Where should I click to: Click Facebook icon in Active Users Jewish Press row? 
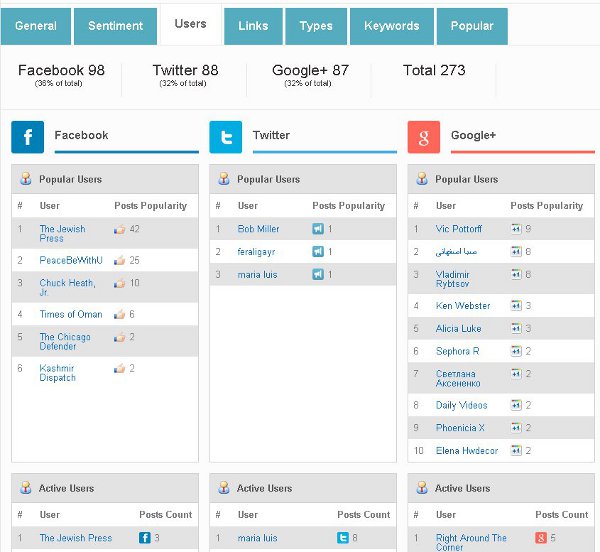(145, 537)
